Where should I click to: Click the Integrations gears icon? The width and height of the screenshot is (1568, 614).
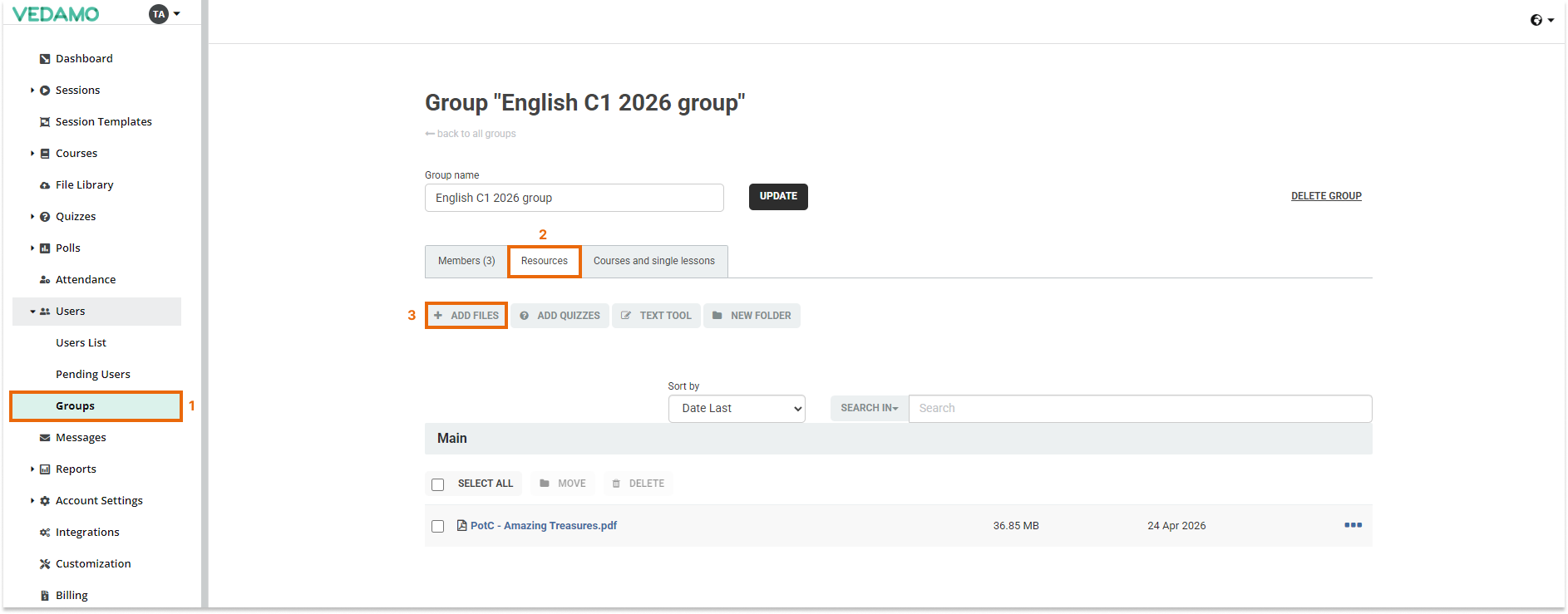pos(45,533)
